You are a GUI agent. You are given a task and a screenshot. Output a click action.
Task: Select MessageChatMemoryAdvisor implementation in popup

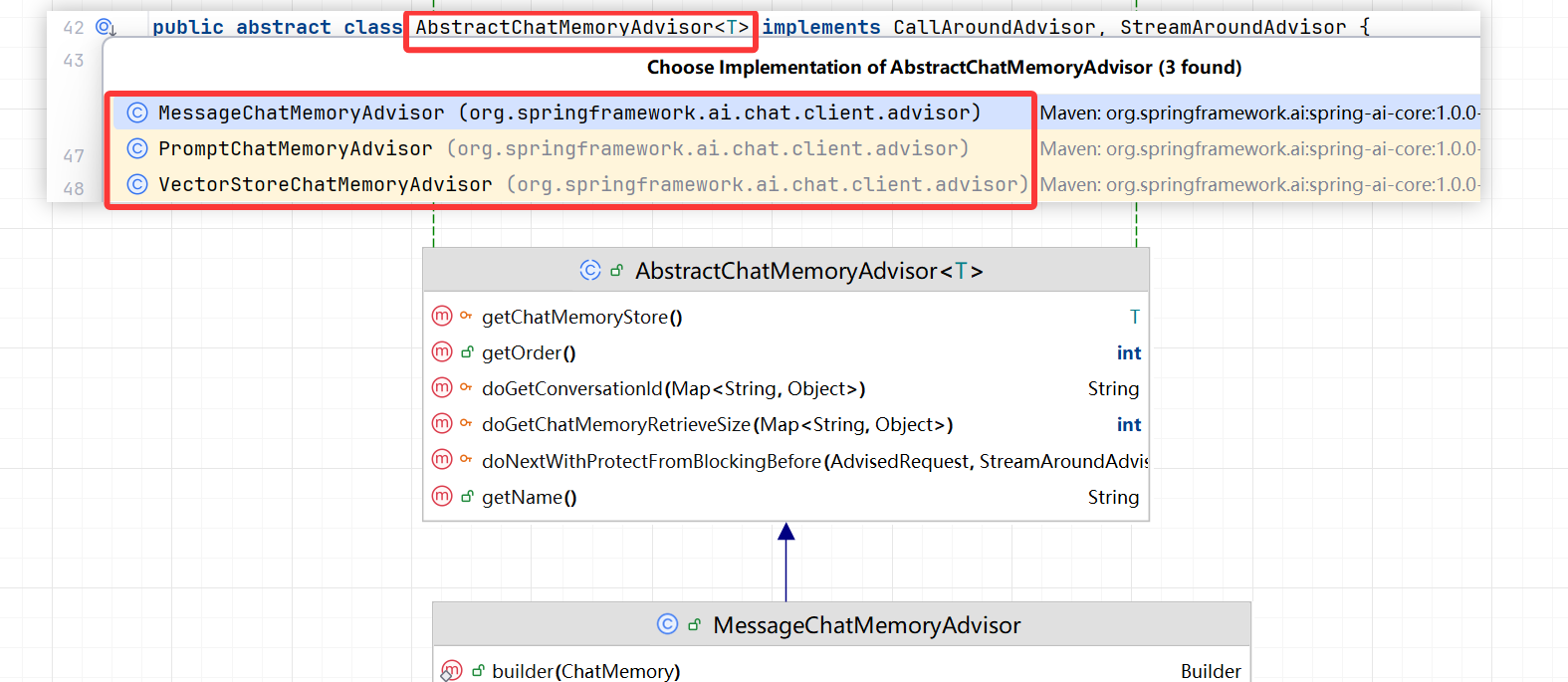point(796,113)
